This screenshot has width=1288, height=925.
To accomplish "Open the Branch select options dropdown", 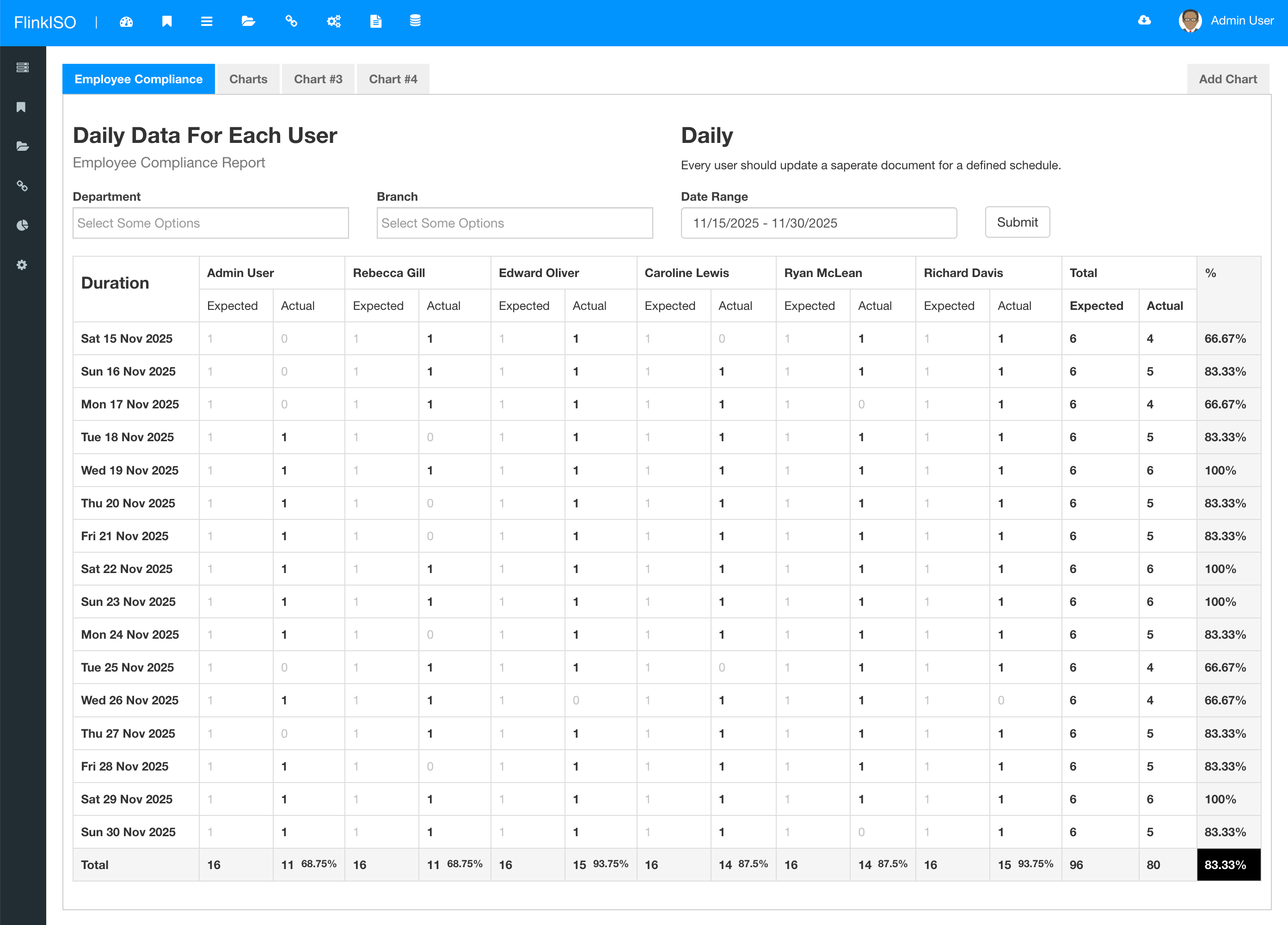I will click(x=515, y=223).
